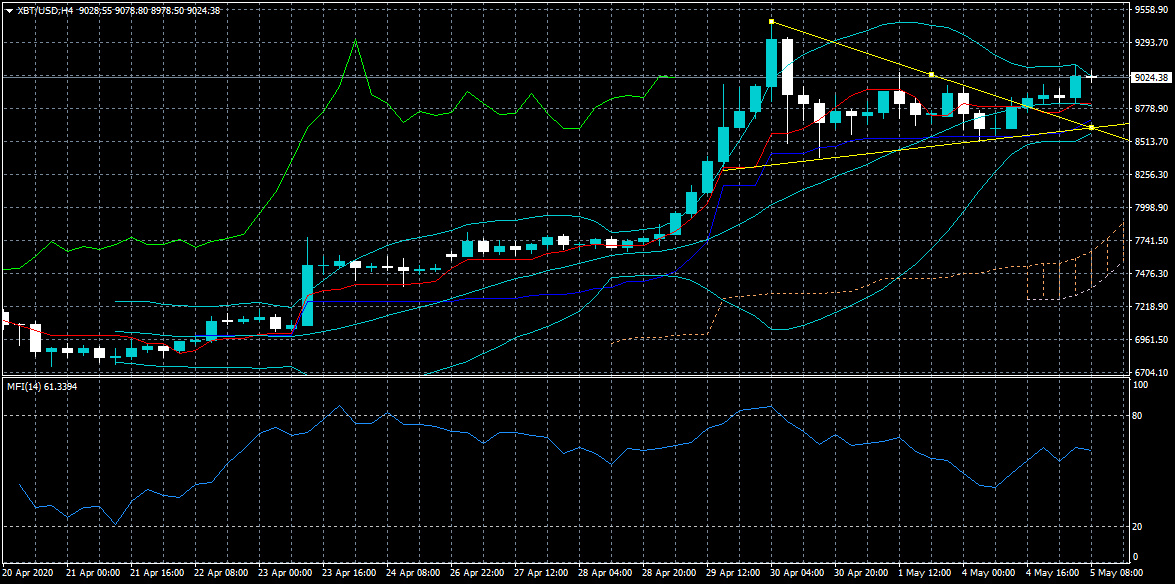Click the 30 Apr 20:00 time label
Viewport: 1175px width, 584px height.
(861, 572)
